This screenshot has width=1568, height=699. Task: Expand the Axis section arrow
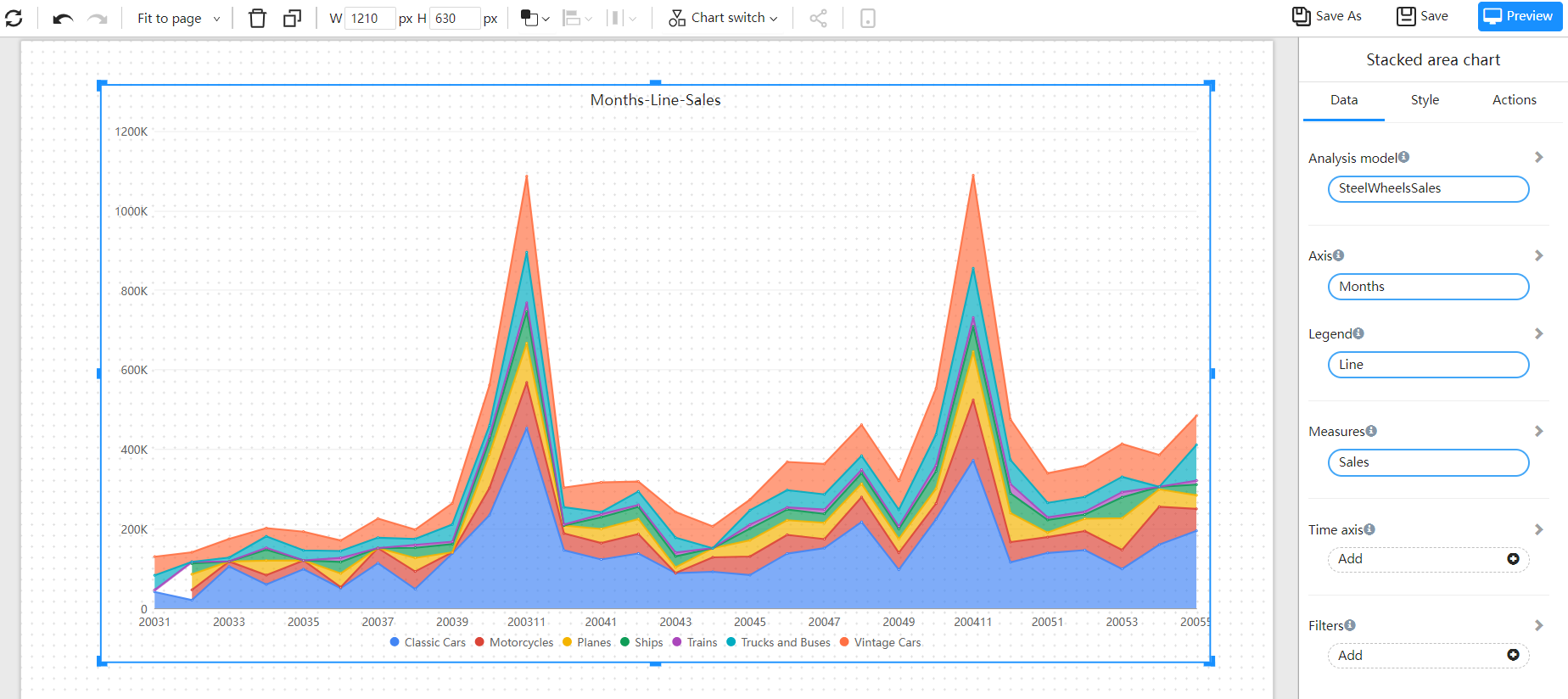[1538, 255]
